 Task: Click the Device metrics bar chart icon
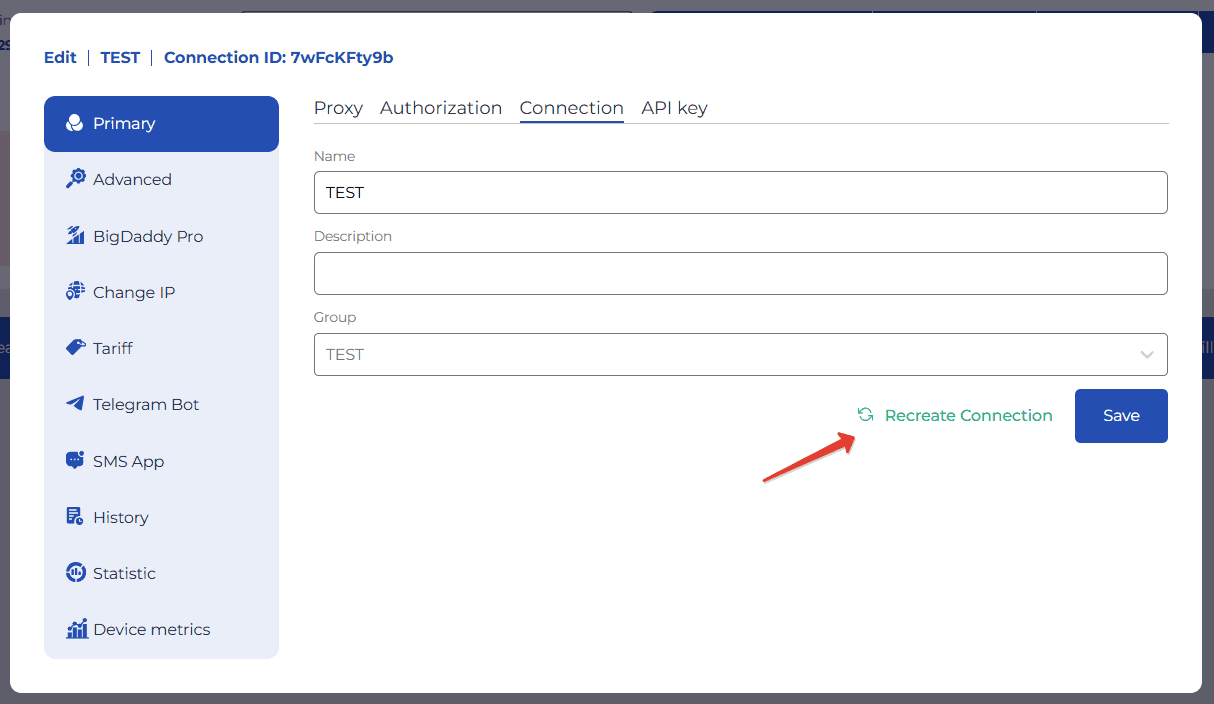(76, 629)
